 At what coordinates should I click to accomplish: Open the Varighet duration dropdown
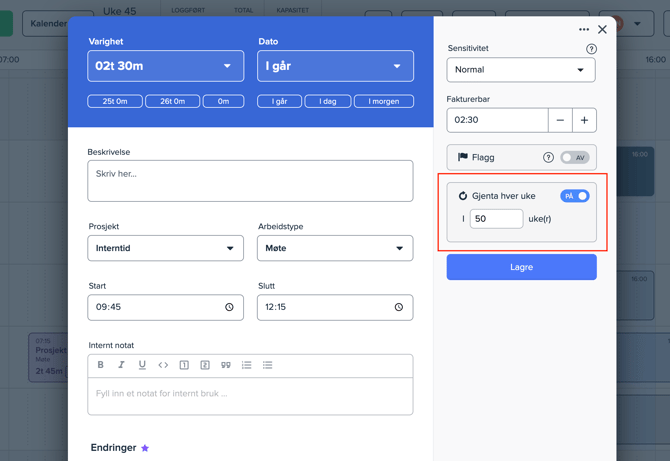(x=166, y=66)
